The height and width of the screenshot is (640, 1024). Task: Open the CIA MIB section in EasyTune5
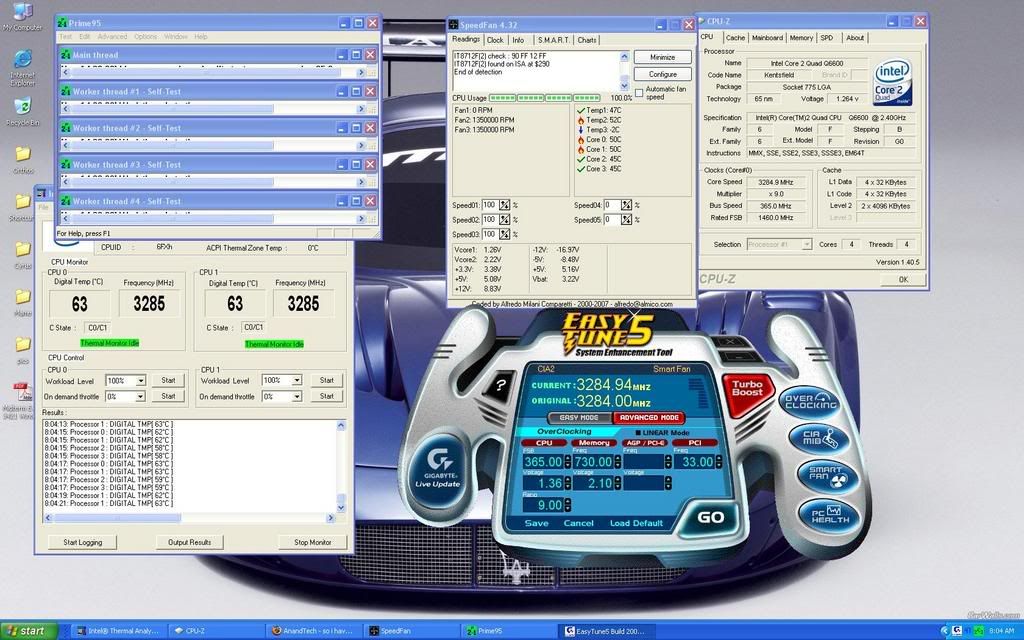point(820,438)
